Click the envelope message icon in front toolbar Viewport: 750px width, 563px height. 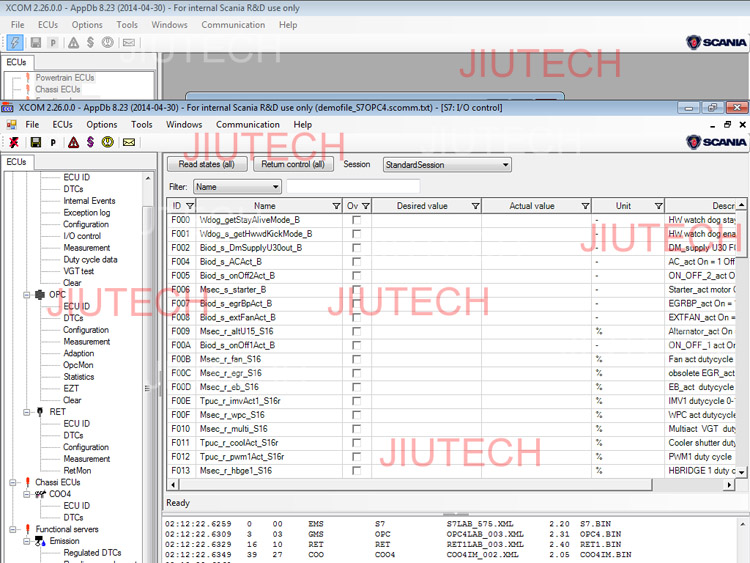(129, 142)
